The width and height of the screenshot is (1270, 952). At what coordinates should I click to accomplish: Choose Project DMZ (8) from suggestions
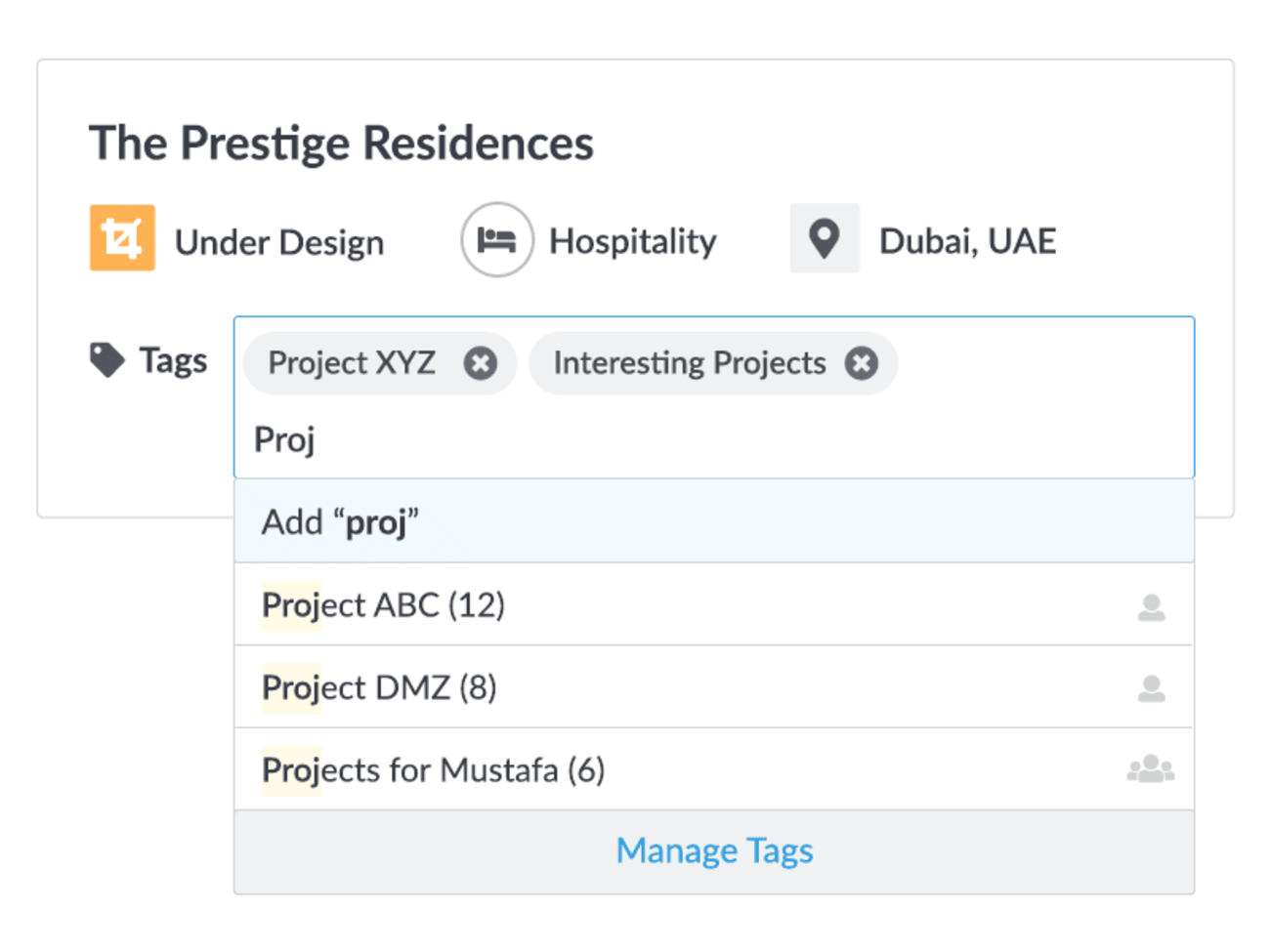(x=714, y=686)
